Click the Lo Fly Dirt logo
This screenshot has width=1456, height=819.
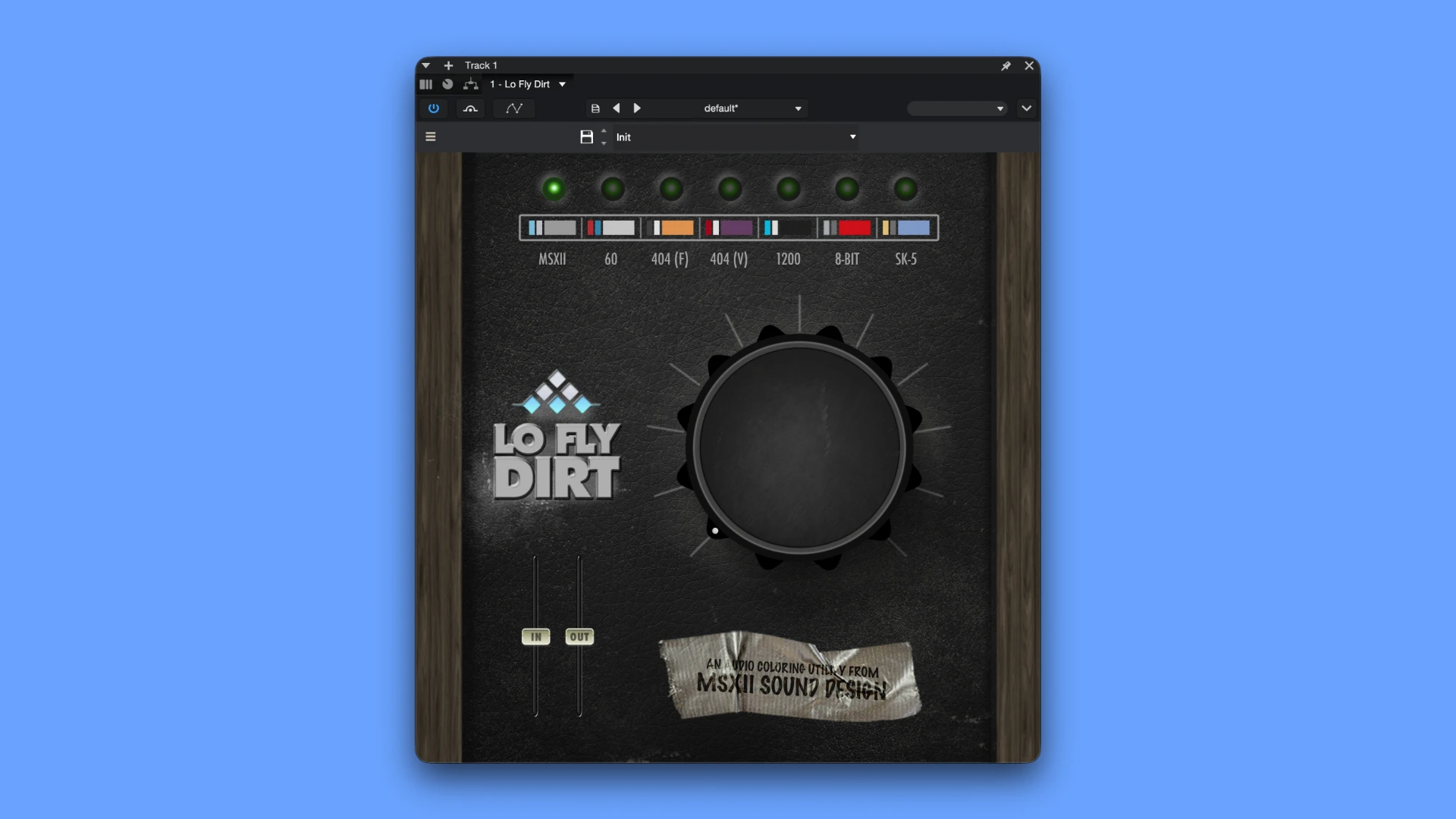[x=557, y=436]
